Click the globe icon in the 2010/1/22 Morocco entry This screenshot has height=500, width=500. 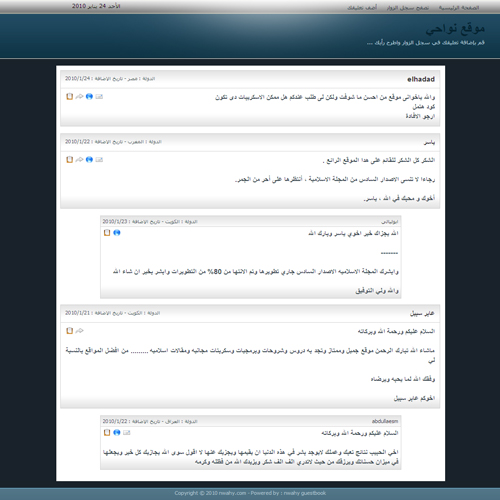(89, 159)
